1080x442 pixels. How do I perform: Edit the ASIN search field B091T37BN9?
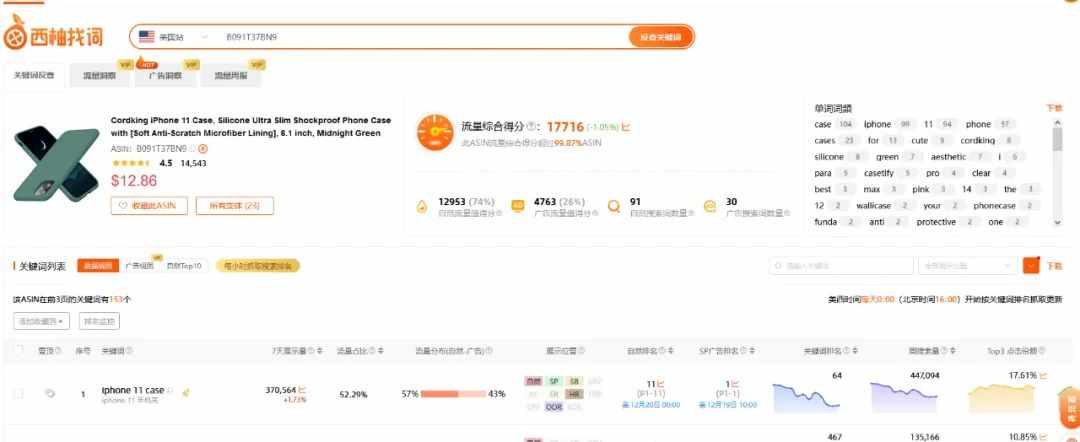click(x=420, y=37)
